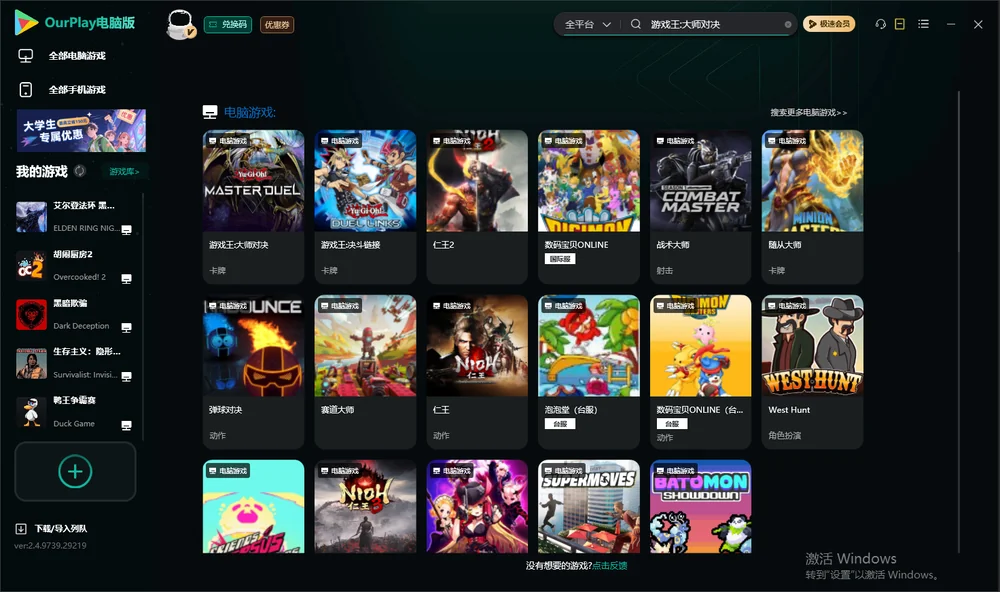Click the 优惠券 coupon button
This screenshot has width=1000, height=592.
(277, 24)
